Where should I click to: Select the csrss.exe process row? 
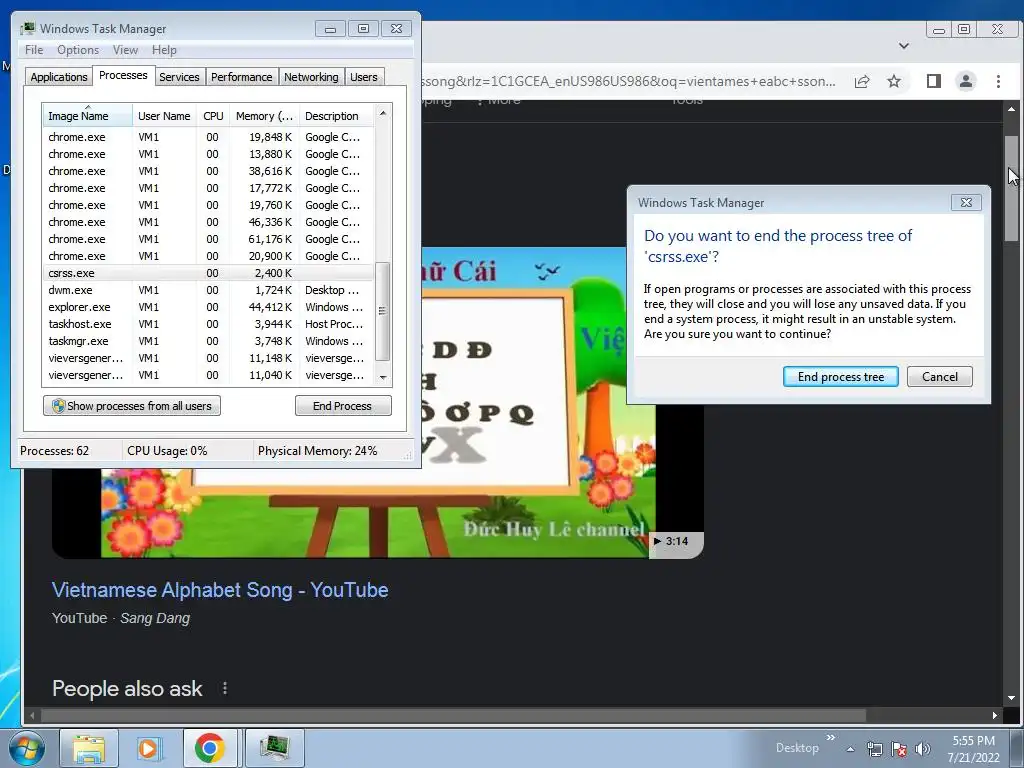point(208,273)
